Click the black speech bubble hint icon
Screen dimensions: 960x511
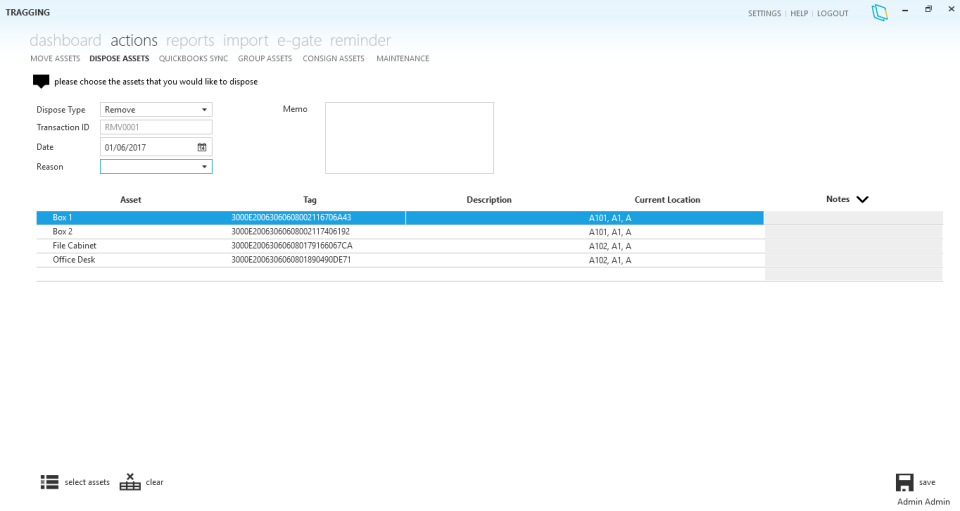(x=41, y=81)
